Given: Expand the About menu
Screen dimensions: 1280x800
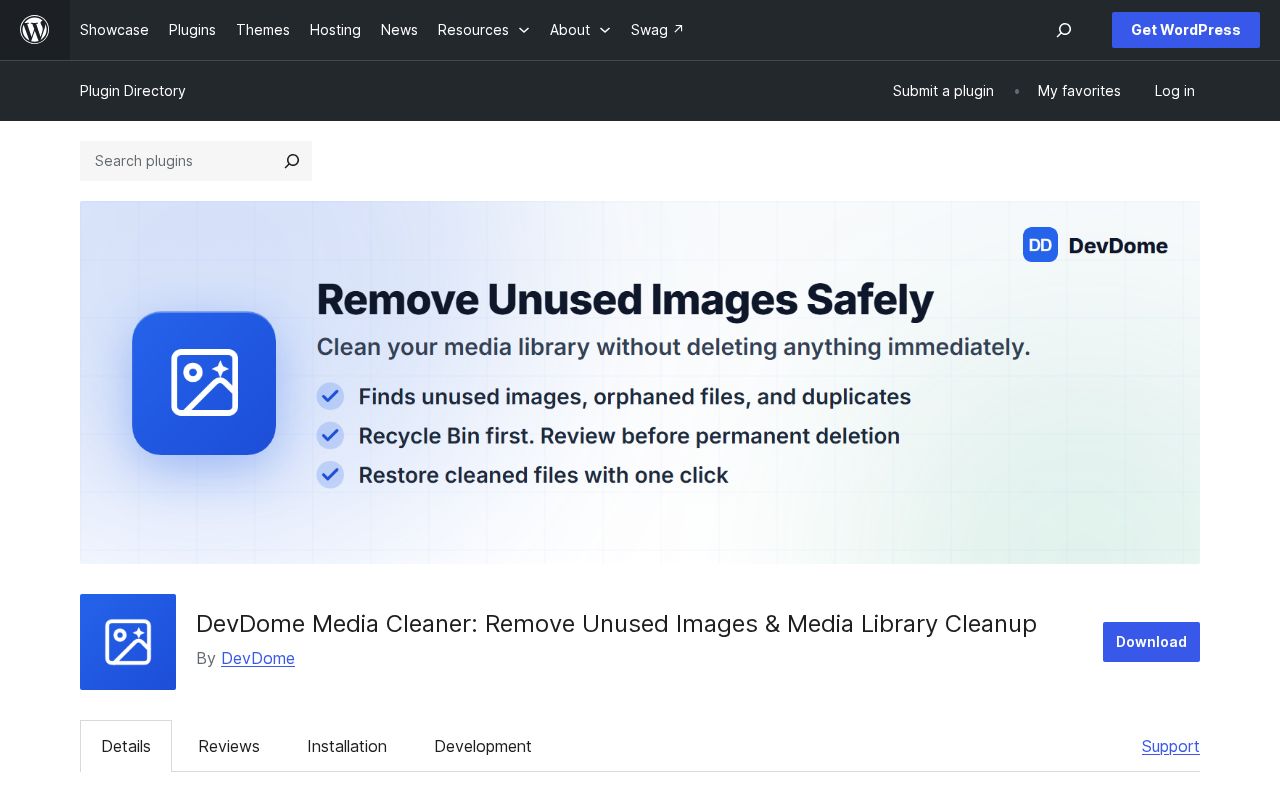Looking at the screenshot, I should click(x=580, y=30).
